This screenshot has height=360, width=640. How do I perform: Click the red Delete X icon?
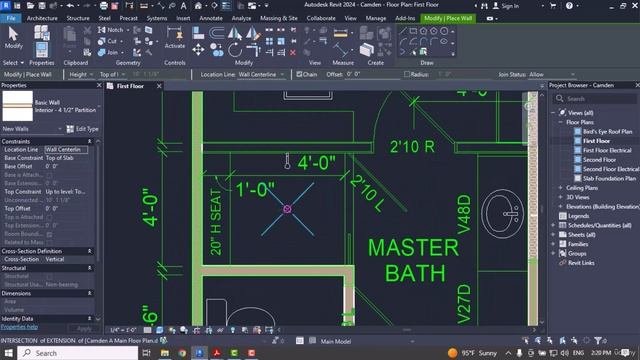click(293, 53)
